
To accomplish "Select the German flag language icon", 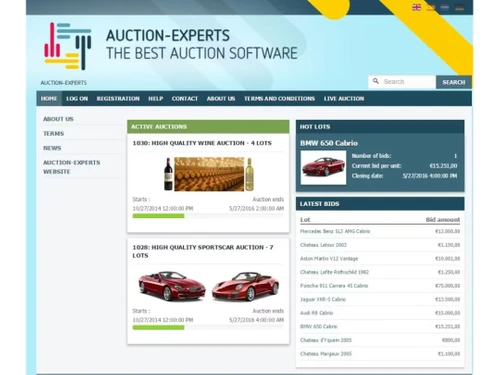I will tap(459, 7).
